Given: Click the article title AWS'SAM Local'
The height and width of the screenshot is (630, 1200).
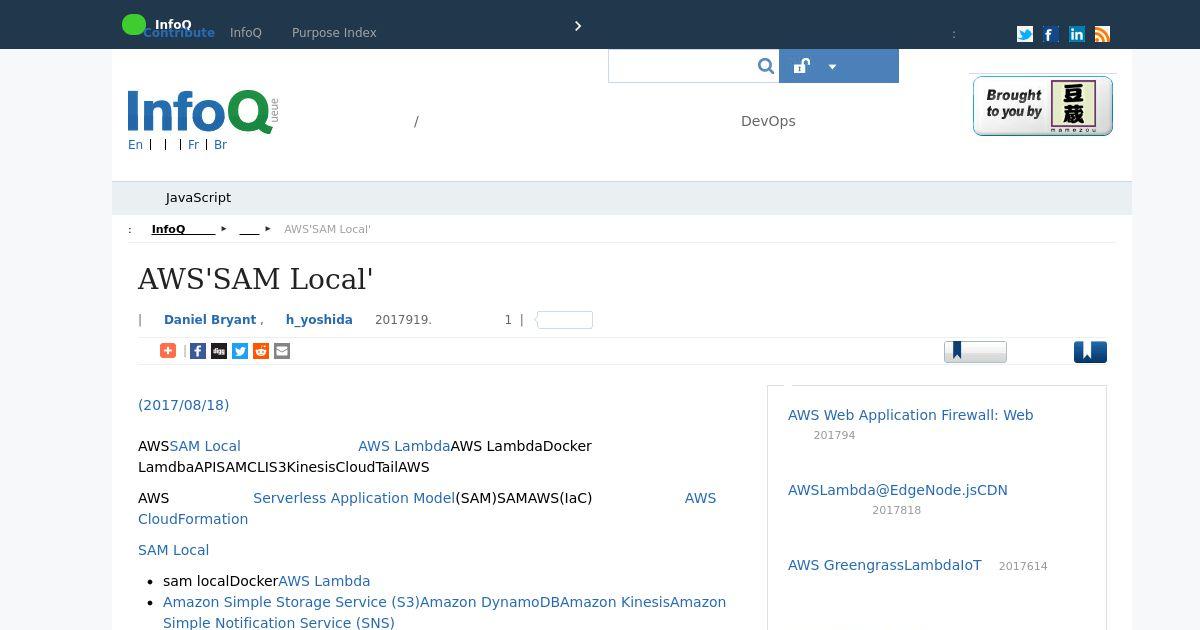Looking at the screenshot, I should [255, 279].
